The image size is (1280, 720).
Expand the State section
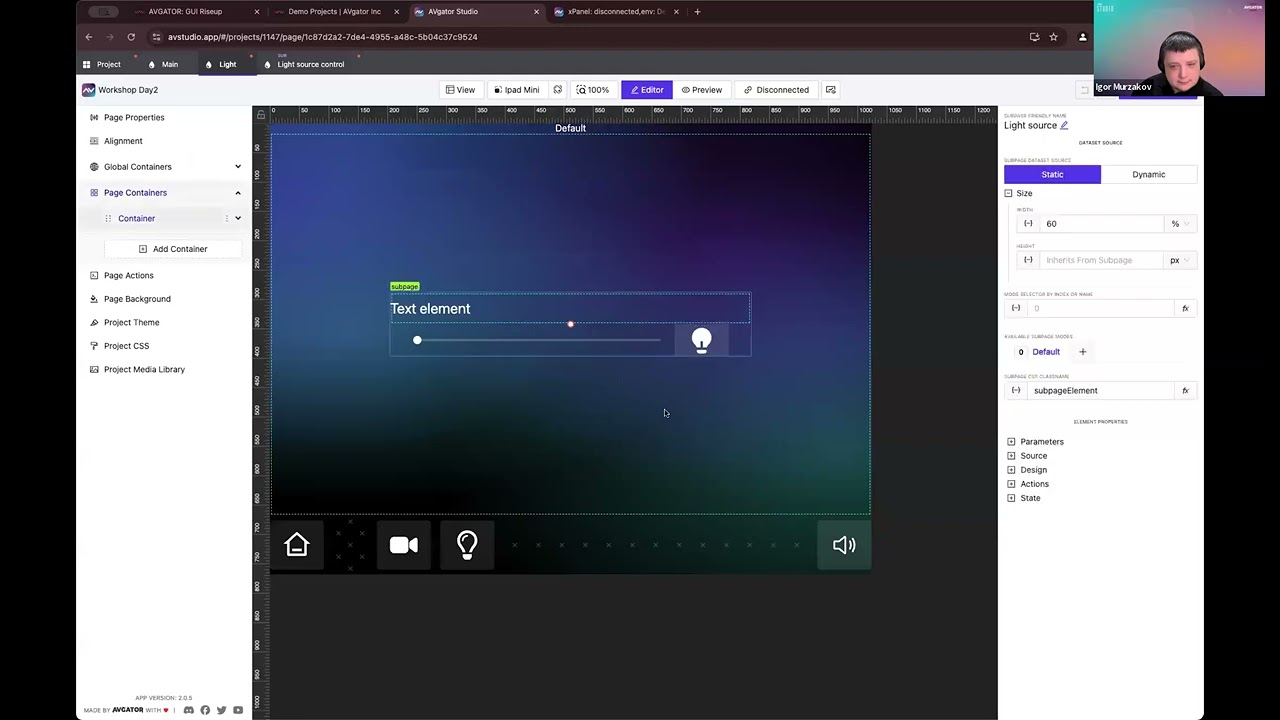[1011, 498]
